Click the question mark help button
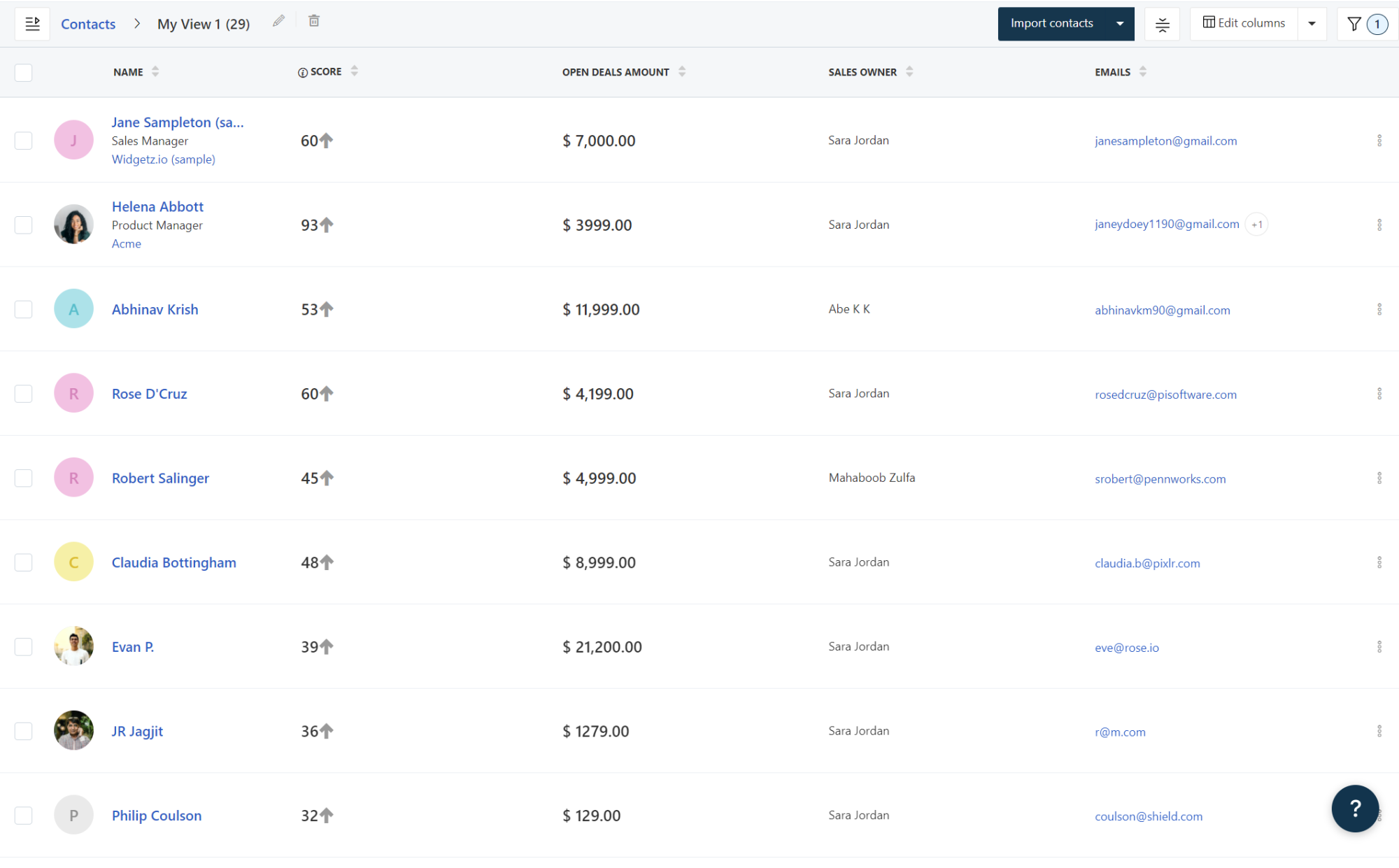 tap(1355, 809)
